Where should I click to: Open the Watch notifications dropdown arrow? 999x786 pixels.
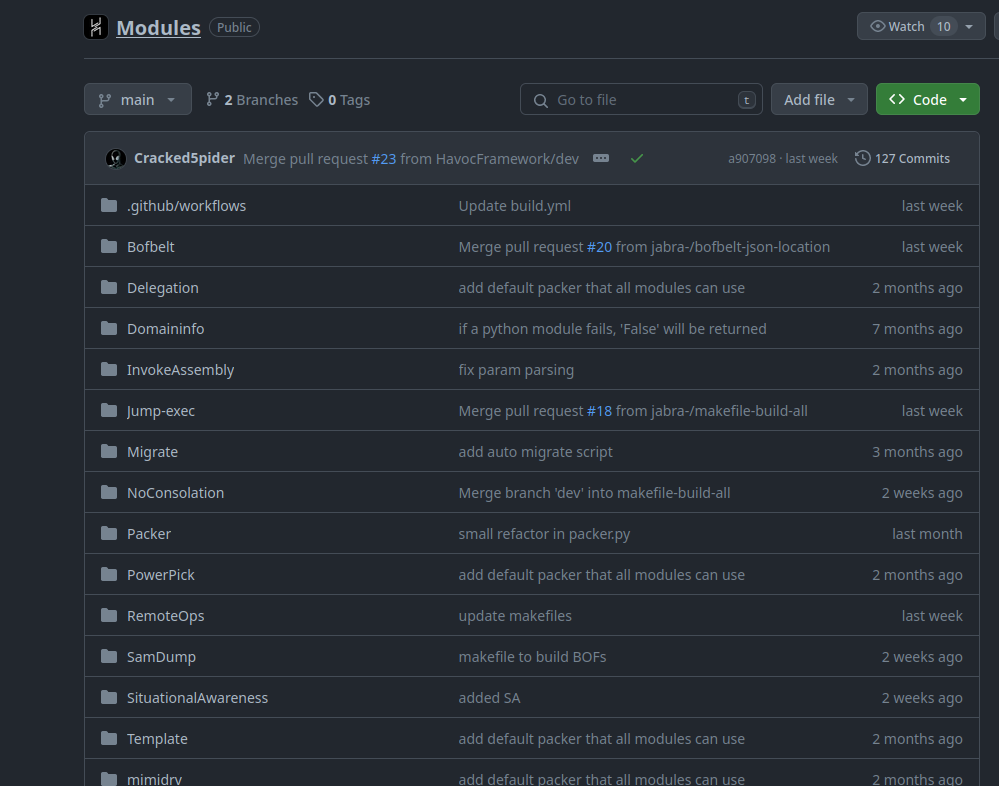click(969, 27)
